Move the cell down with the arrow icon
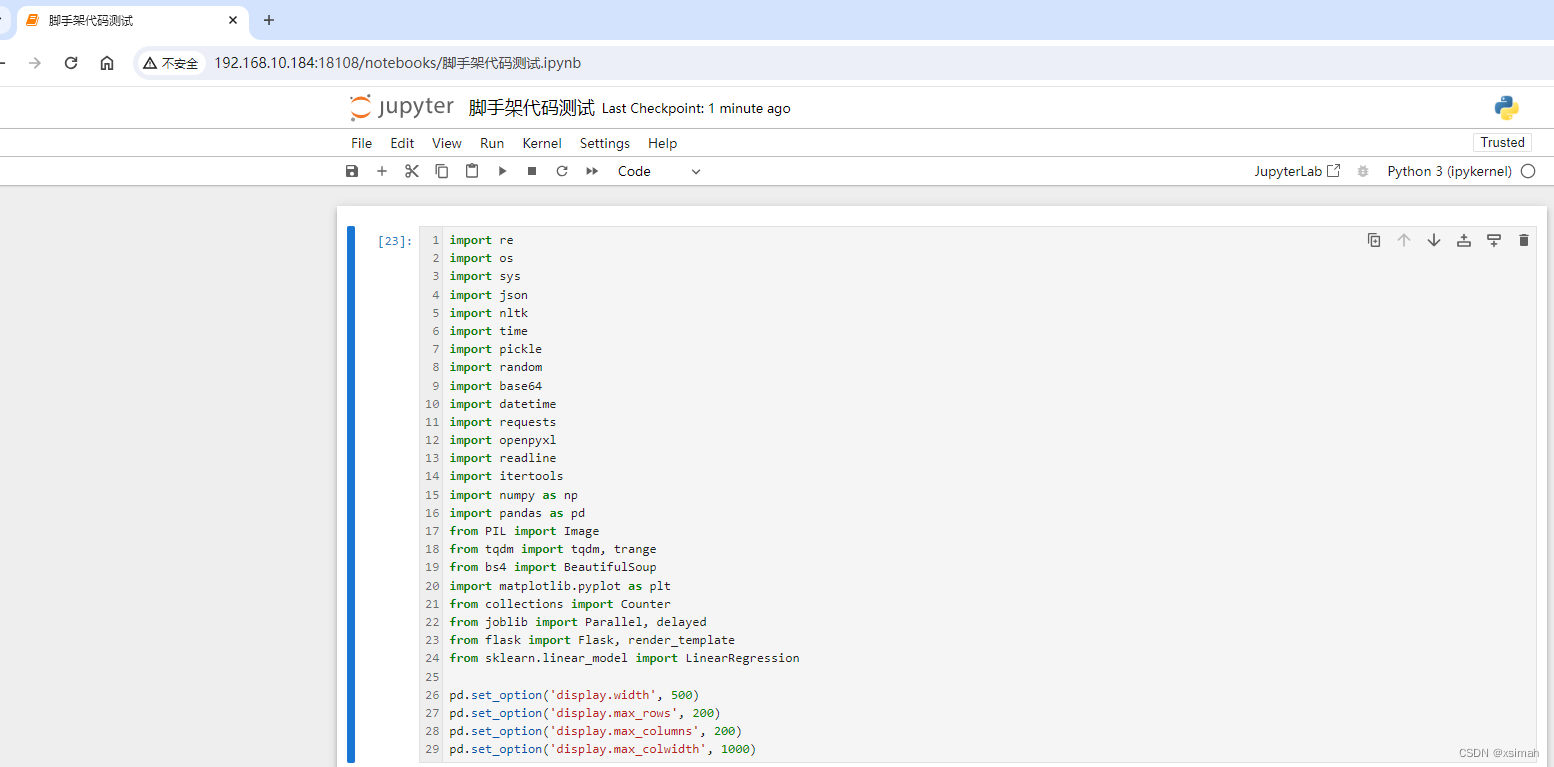The width and height of the screenshot is (1554, 767). 1434,239
